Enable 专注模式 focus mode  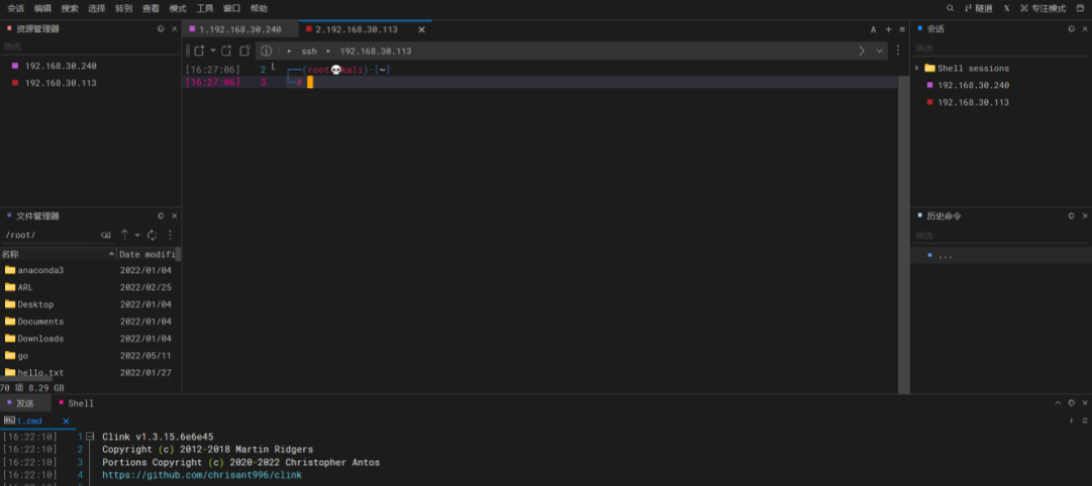point(1043,8)
